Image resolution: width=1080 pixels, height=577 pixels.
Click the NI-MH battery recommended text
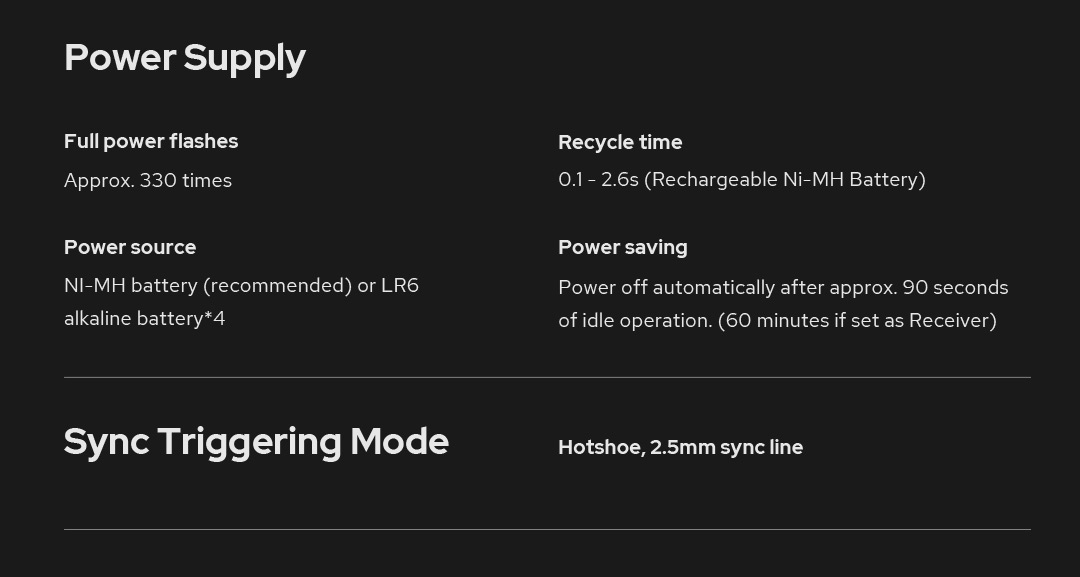click(x=208, y=286)
